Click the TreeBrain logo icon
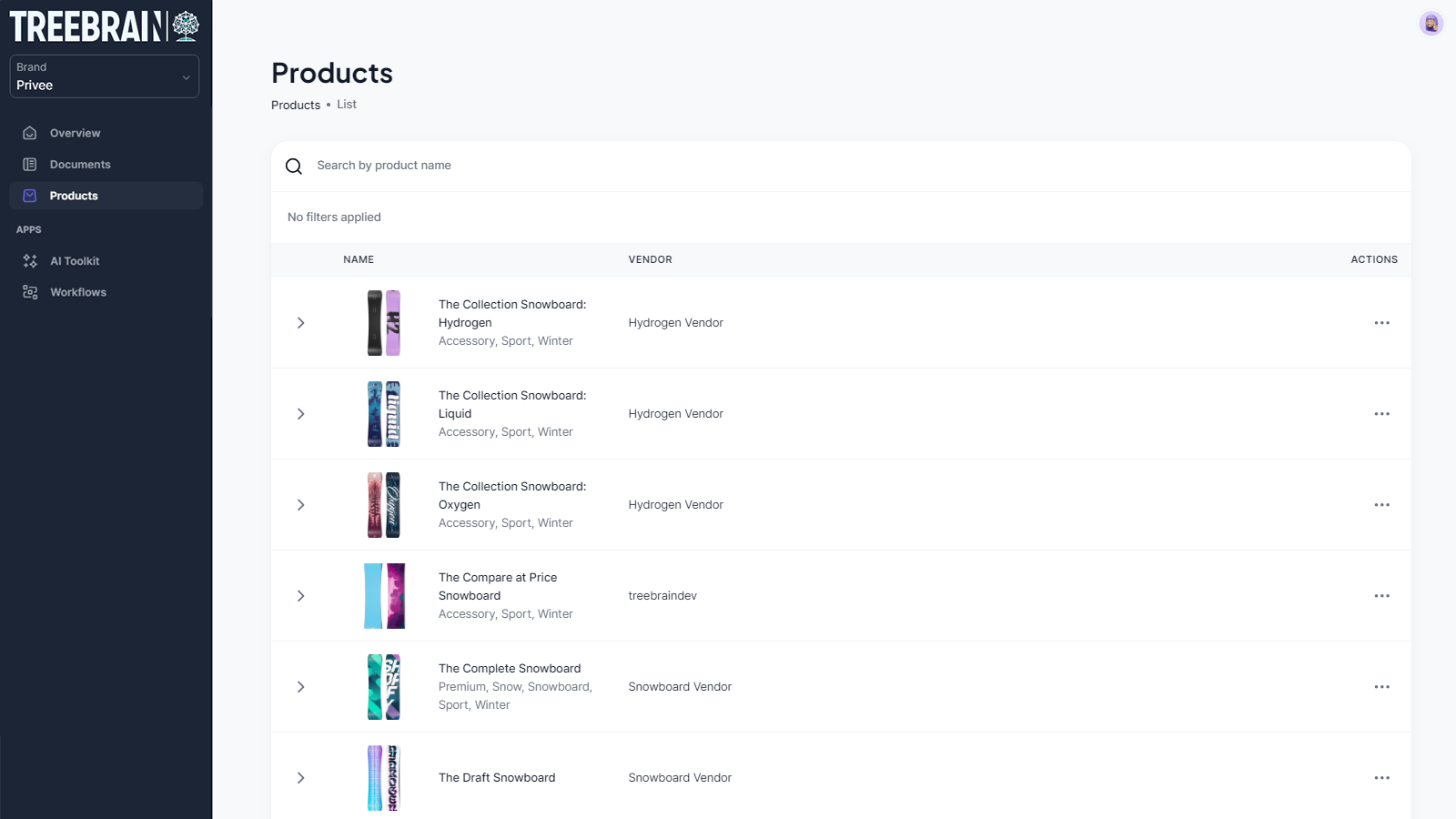Image resolution: width=1456 pixels, height=819 pixels. 186,25
